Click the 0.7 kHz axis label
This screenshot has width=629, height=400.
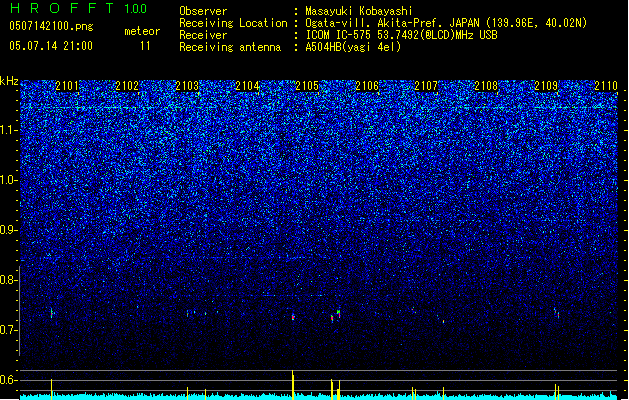pos(9,330)
